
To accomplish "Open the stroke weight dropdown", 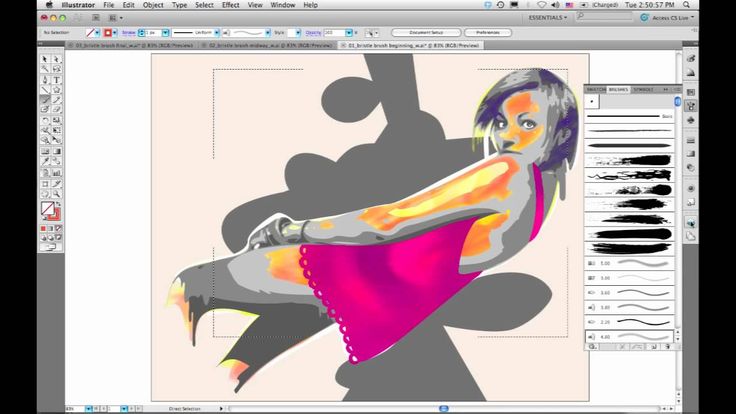I will [165, 32].
